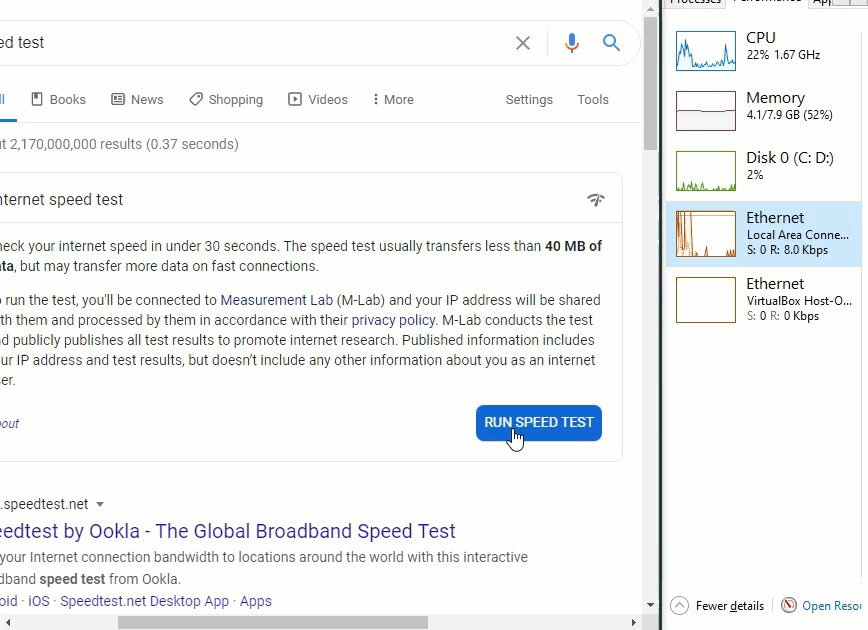Click the Open Resource Monitor link text
This screenshot has width=868, height=630.
coord(831,606)
